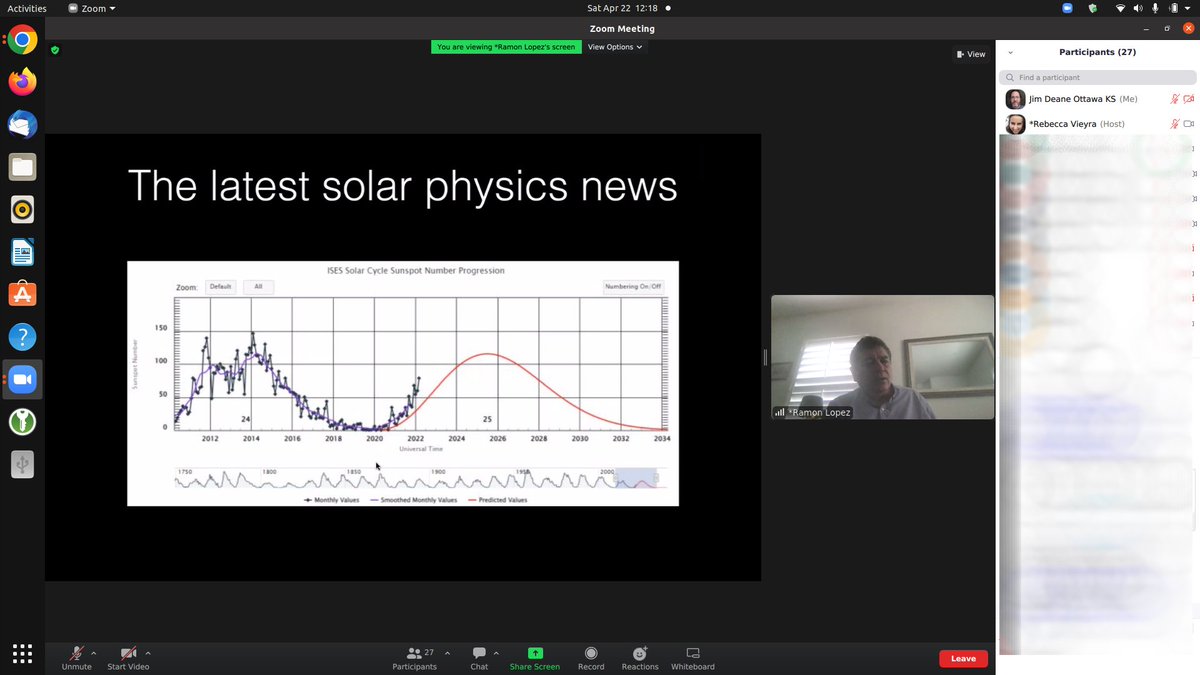Click the Zoom icon in the dock
Viewport: 1200px width, 675px height.
[22, 379]
